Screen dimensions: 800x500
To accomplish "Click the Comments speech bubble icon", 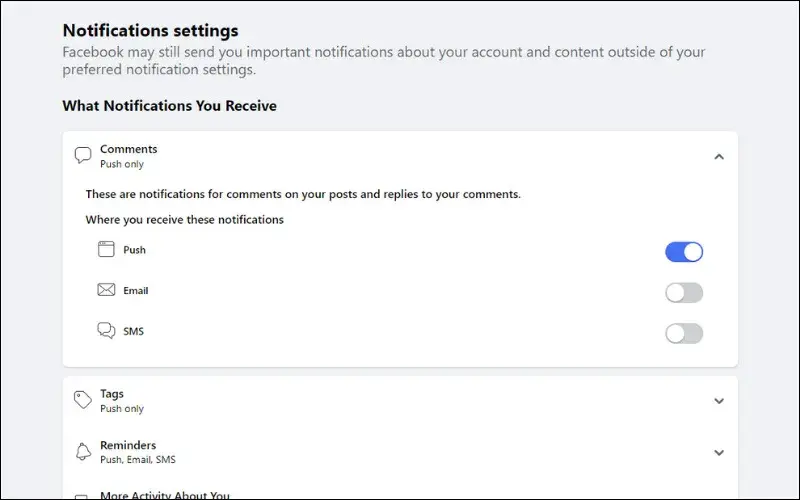I will 83,155.
